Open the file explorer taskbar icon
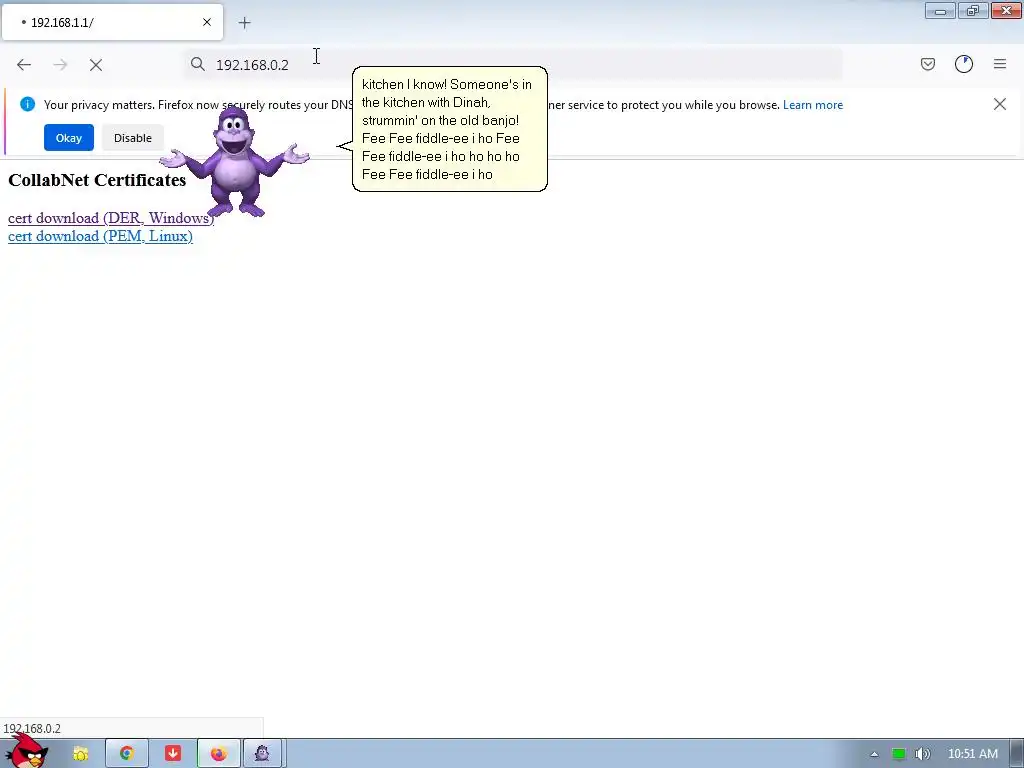Viewport: 1024px width, 768px height. tap(80, 754)
